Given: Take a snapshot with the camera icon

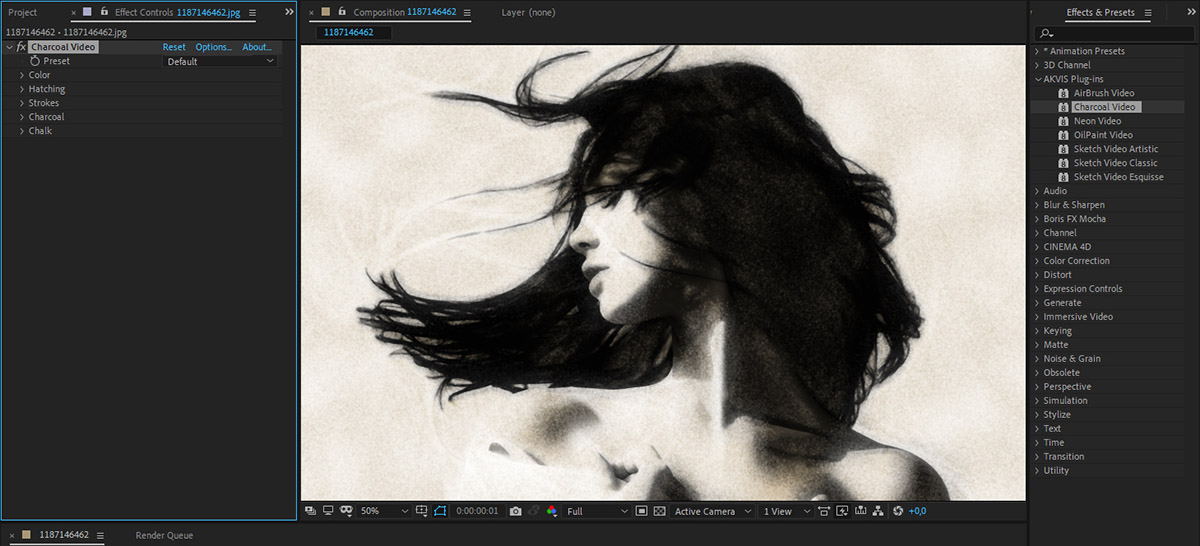Looking at the screenshot, I should click(x=515, y=511).
